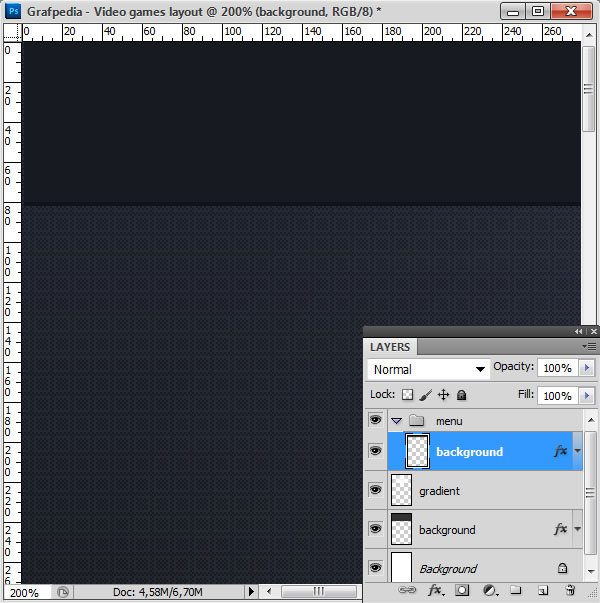The height and width of the screenshot is (603, 600).
Task: Click the Doc: 4,58M/6,70M status text
Action: pyautogui.click(x=157, y=592)
